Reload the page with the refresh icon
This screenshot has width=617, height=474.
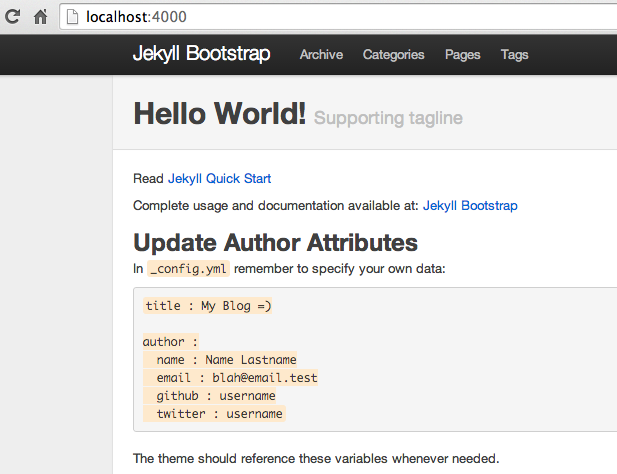(13, 17)
